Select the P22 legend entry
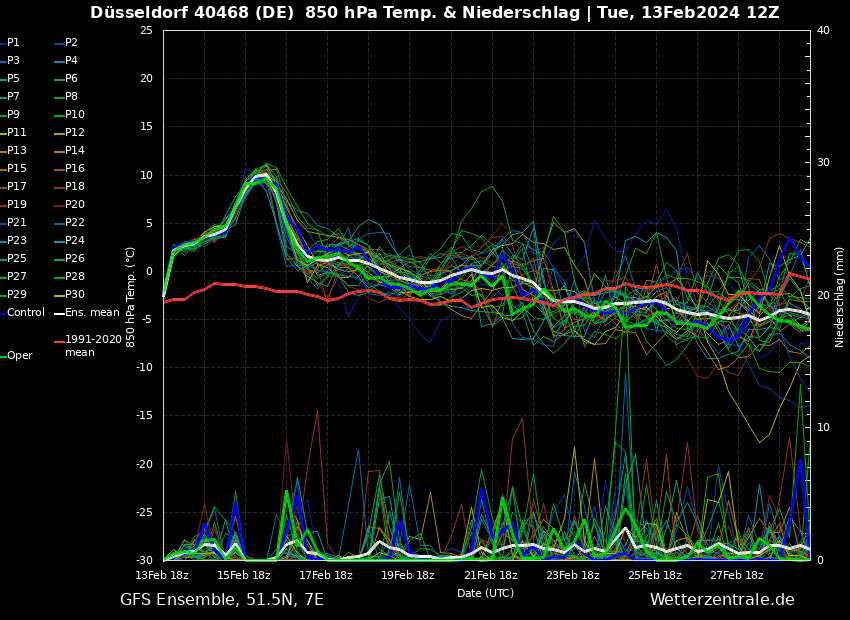Image resolution: width=850 pixels, height=620 pixels. pyautogui.click(x=74, y=223)
